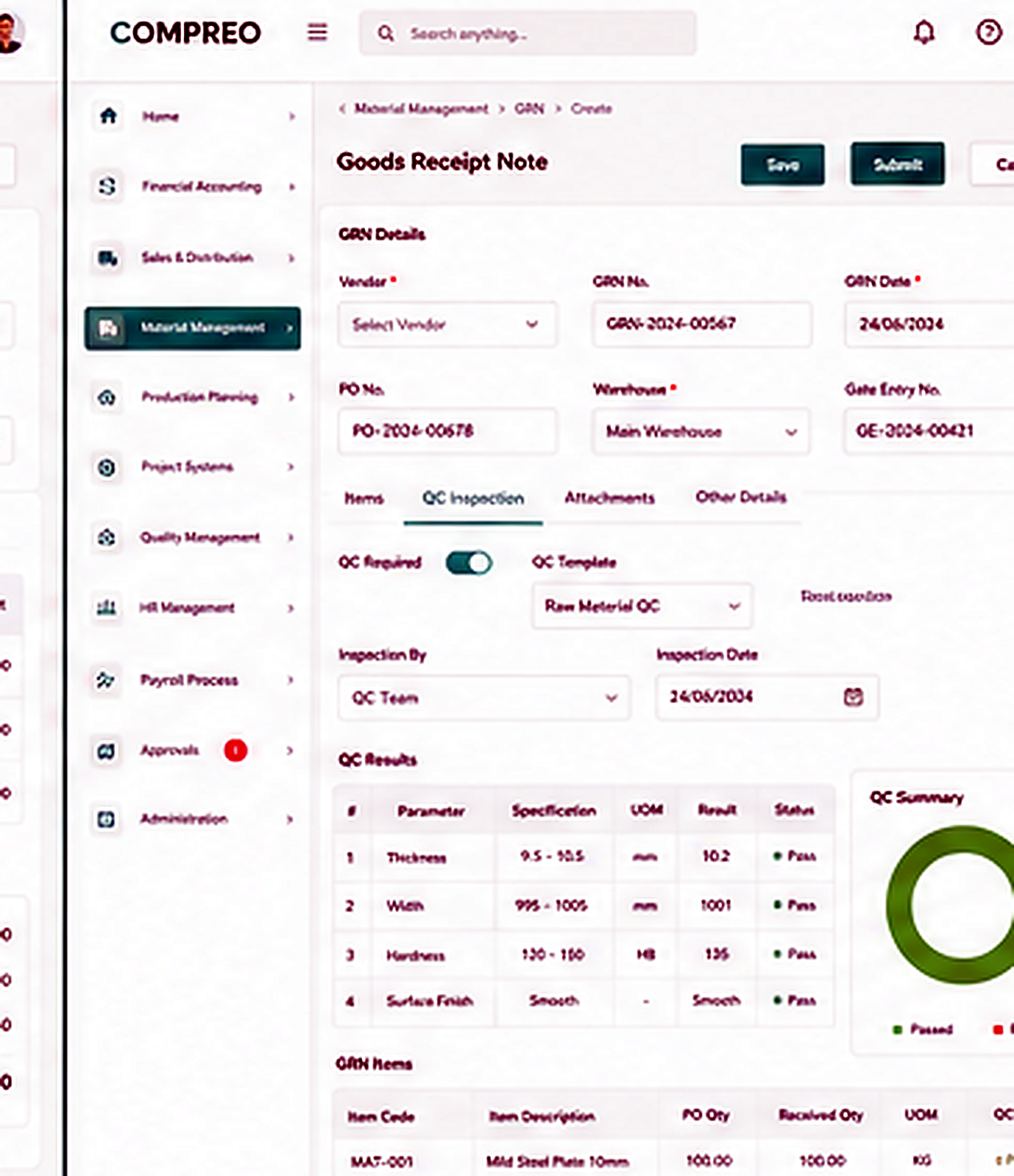Click the GRN breadcrumb link

pos(529,109)
